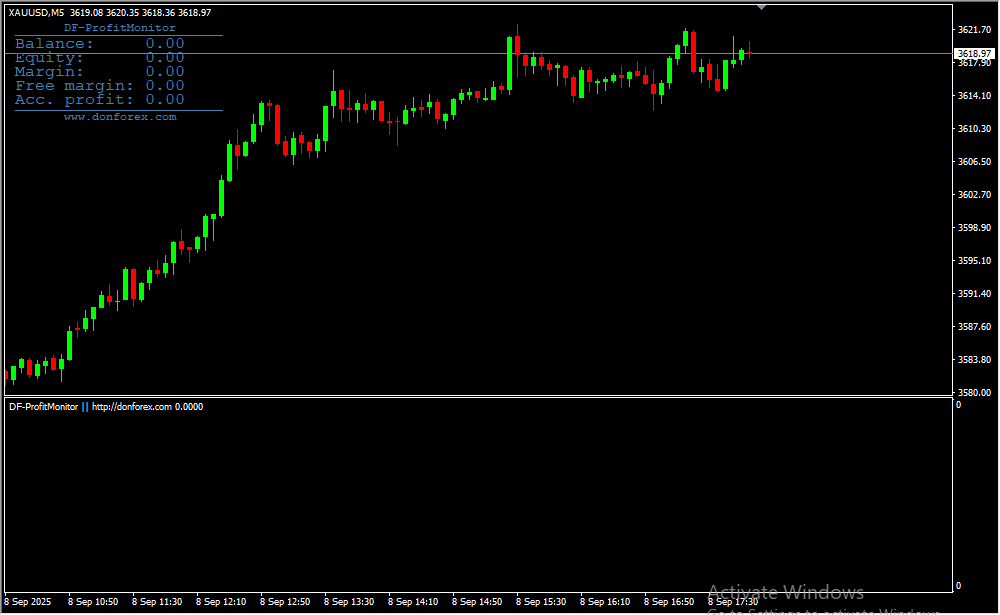The height and width of the screenshot is (615, 1000).
Task: Click the Equity row in profit panel
Action: click(x=100, y=58)
